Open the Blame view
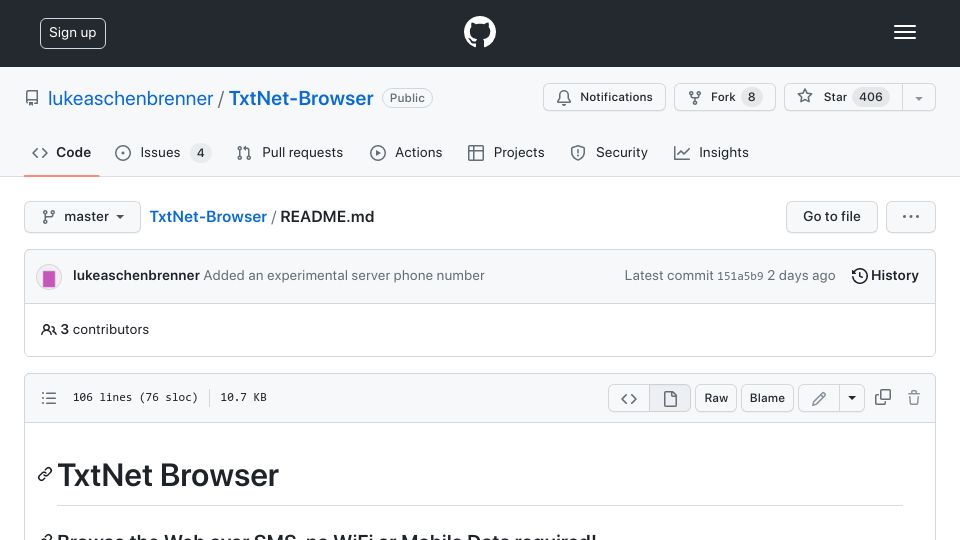 click(x=767, y=398)
